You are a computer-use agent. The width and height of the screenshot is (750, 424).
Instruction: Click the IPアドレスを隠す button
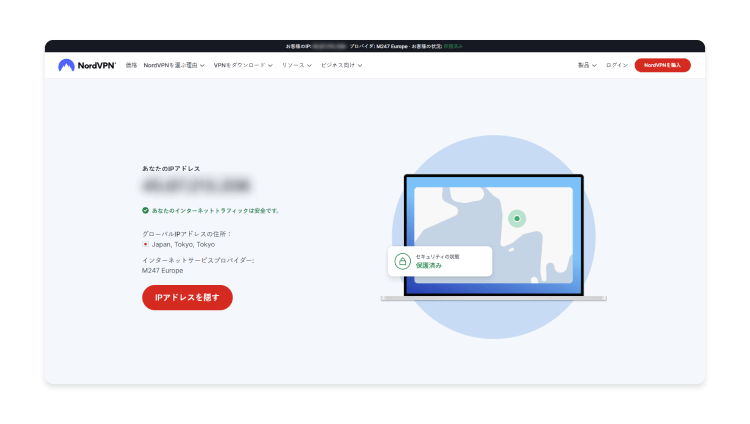tap(187, 297)
